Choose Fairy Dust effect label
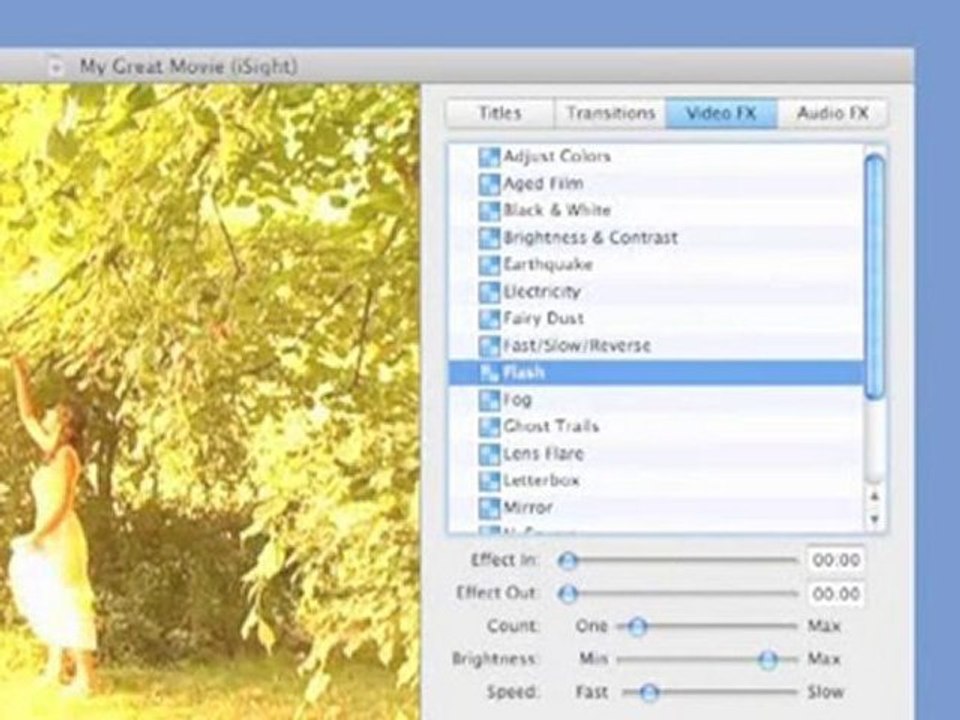Screen dimensions: 960x720 pyautogui.click(x=543, y=318)
